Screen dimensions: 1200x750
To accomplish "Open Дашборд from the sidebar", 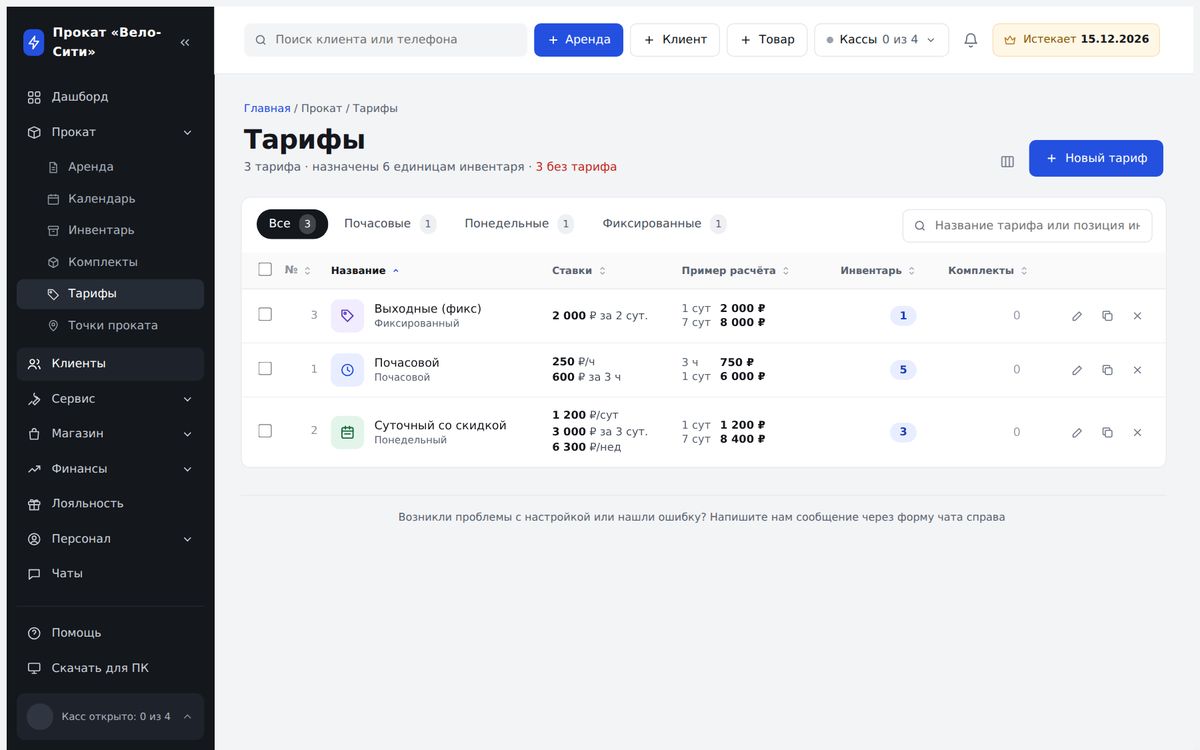I will point(110,97).
